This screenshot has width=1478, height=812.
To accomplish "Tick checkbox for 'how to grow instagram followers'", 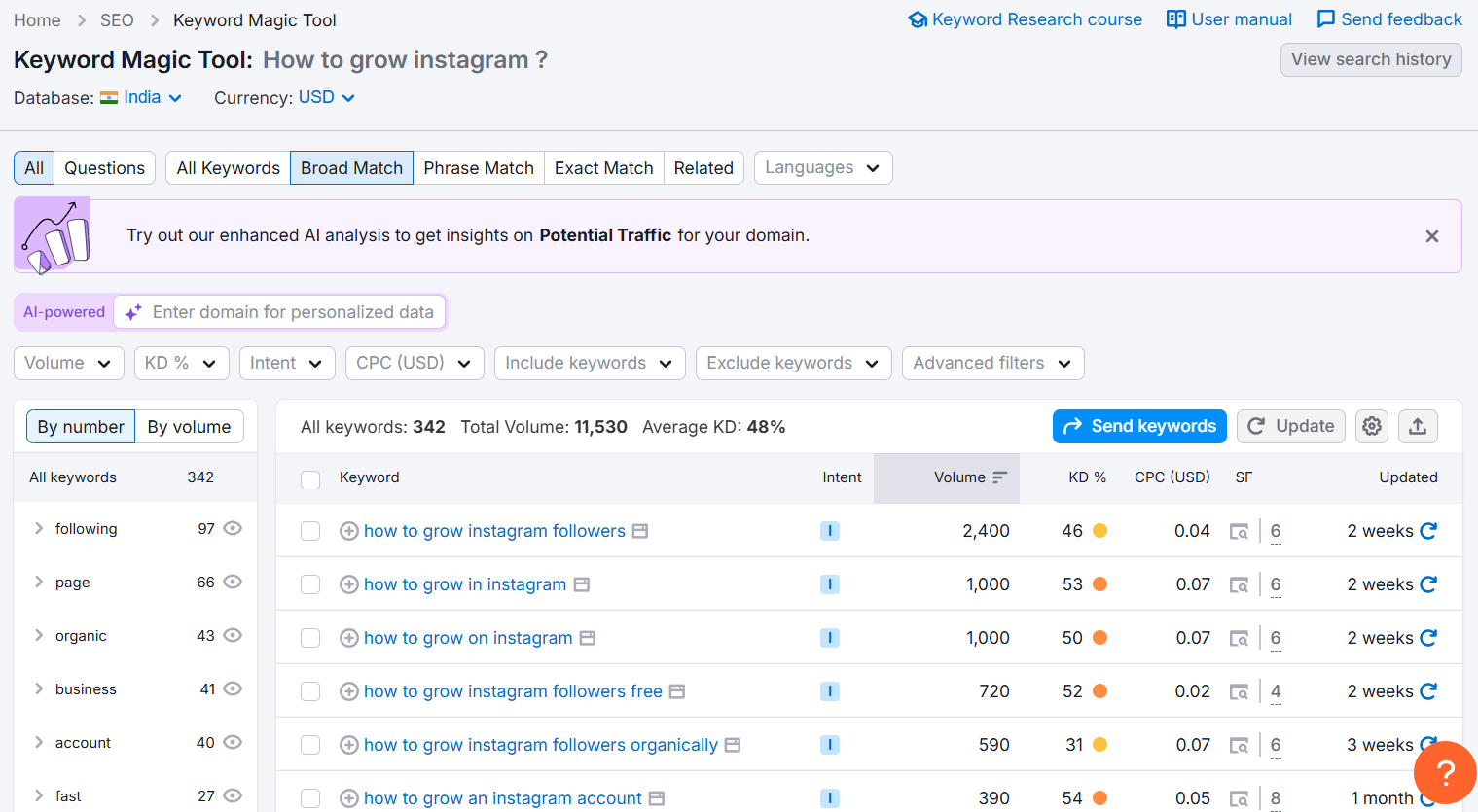I will 310,531.
